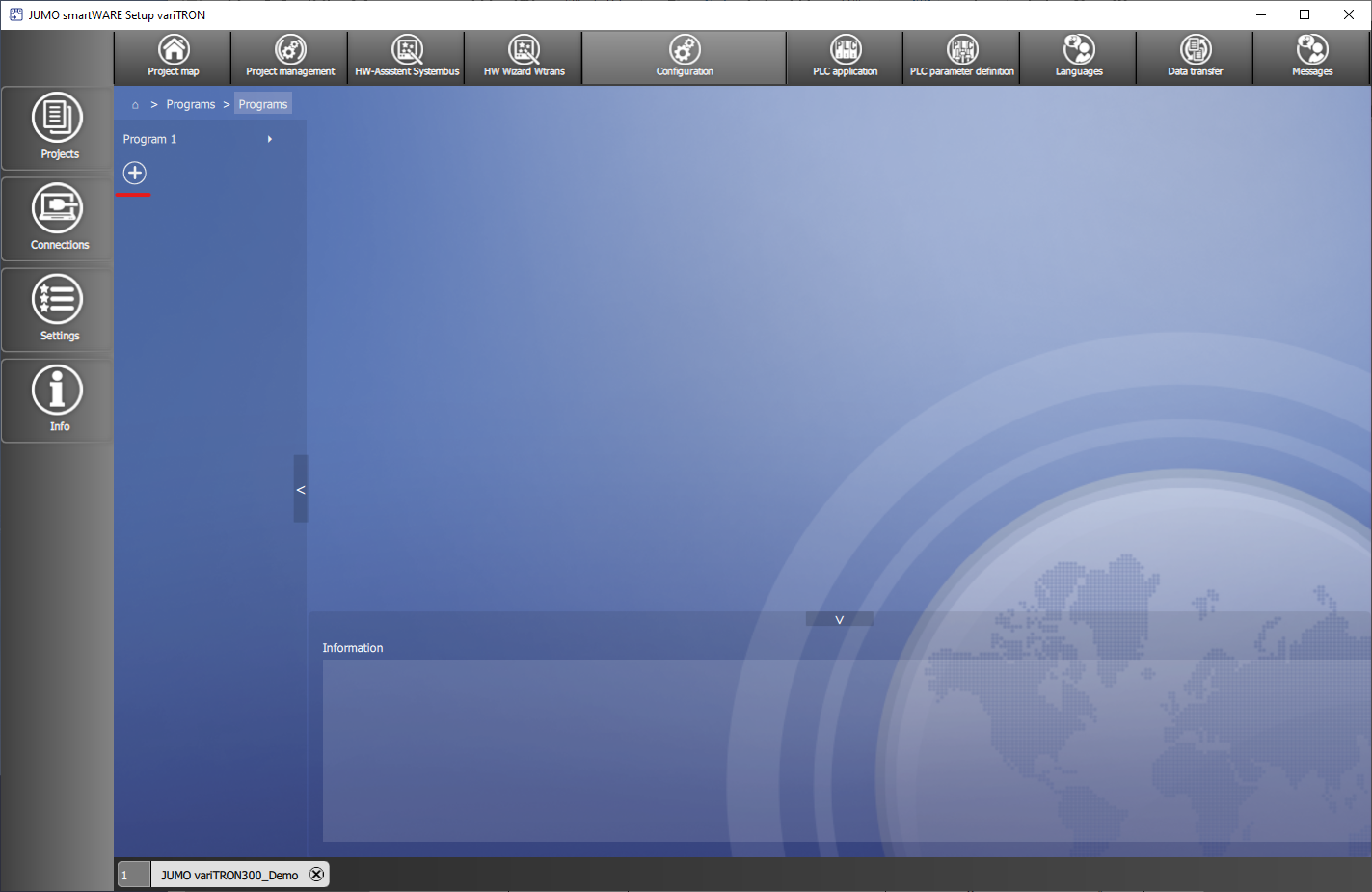Screen dimensions: 1372x892
Task: Expand the Program 1 arrow
Action: (270, 139)
